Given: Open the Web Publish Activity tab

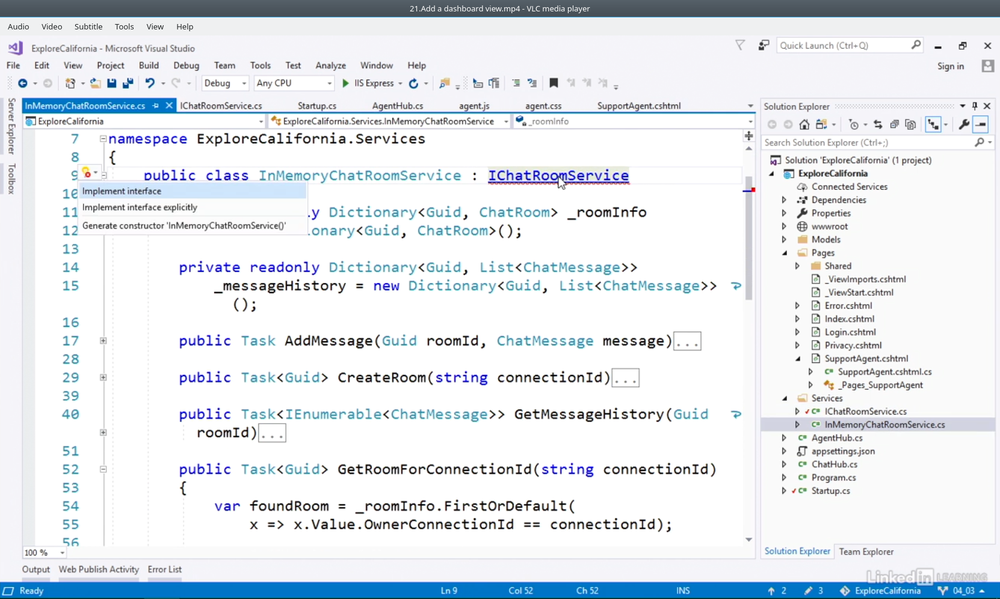Looking at the screenshot, I should [x=98, y=569].
